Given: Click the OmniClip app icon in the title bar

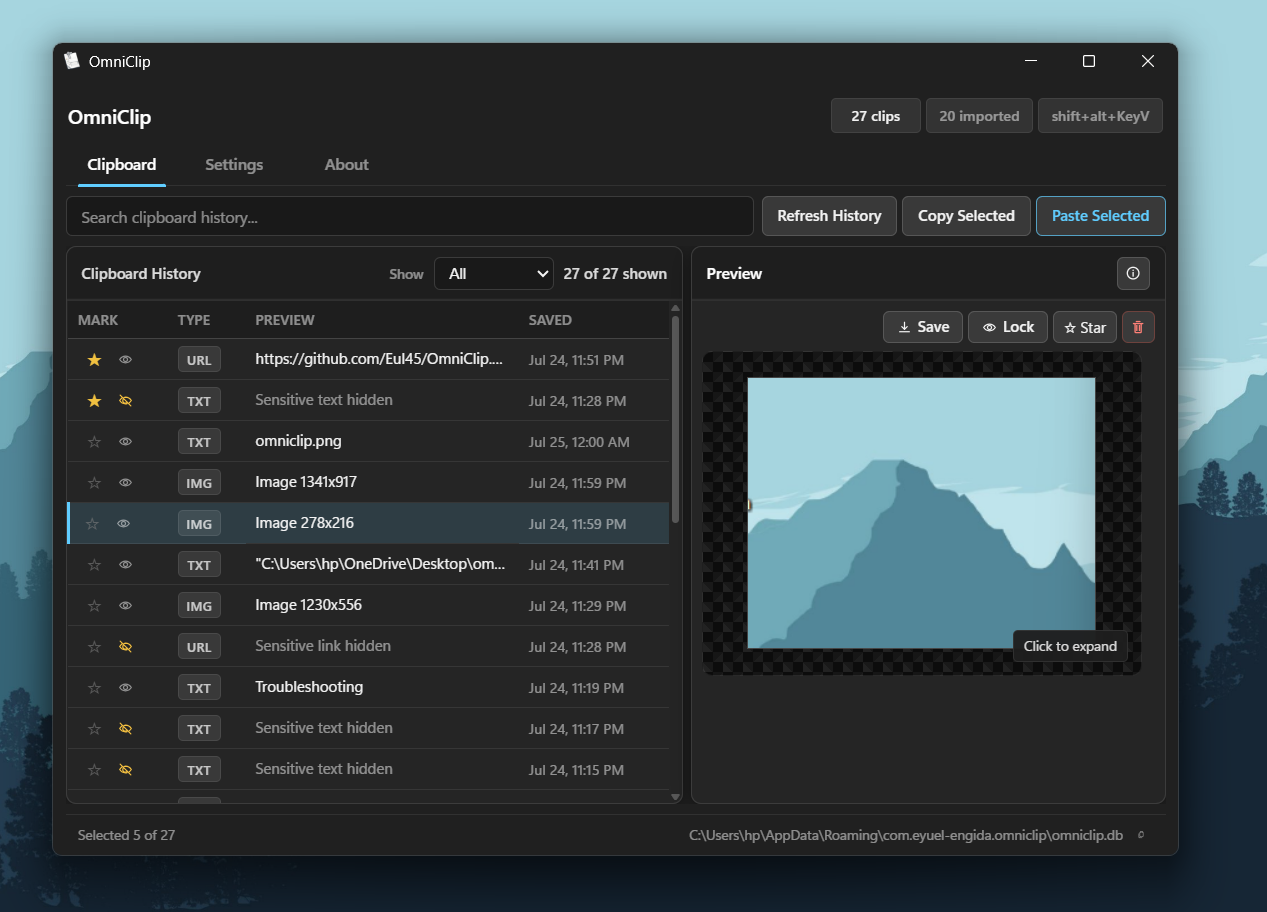Looking at the screenshot, I should point(72,61).
